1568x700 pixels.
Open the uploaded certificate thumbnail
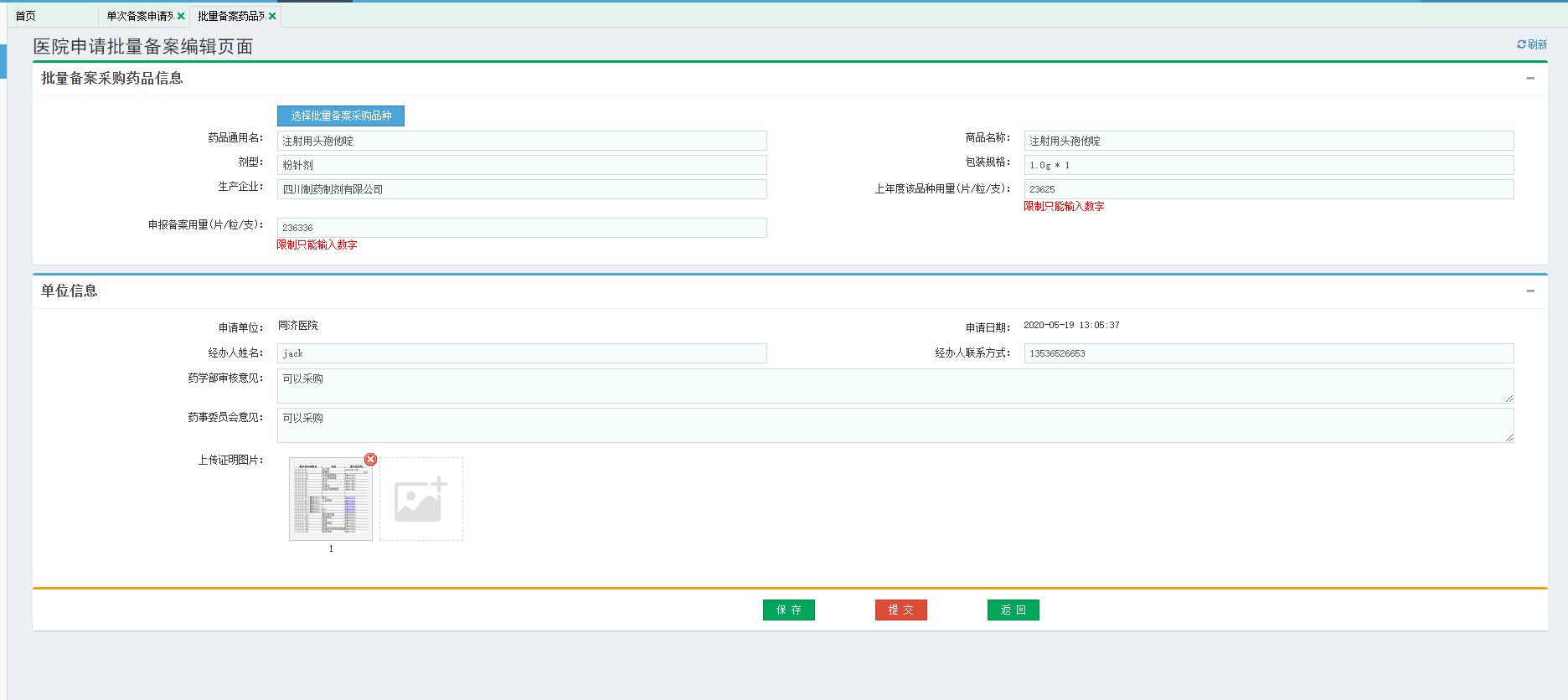331,499
